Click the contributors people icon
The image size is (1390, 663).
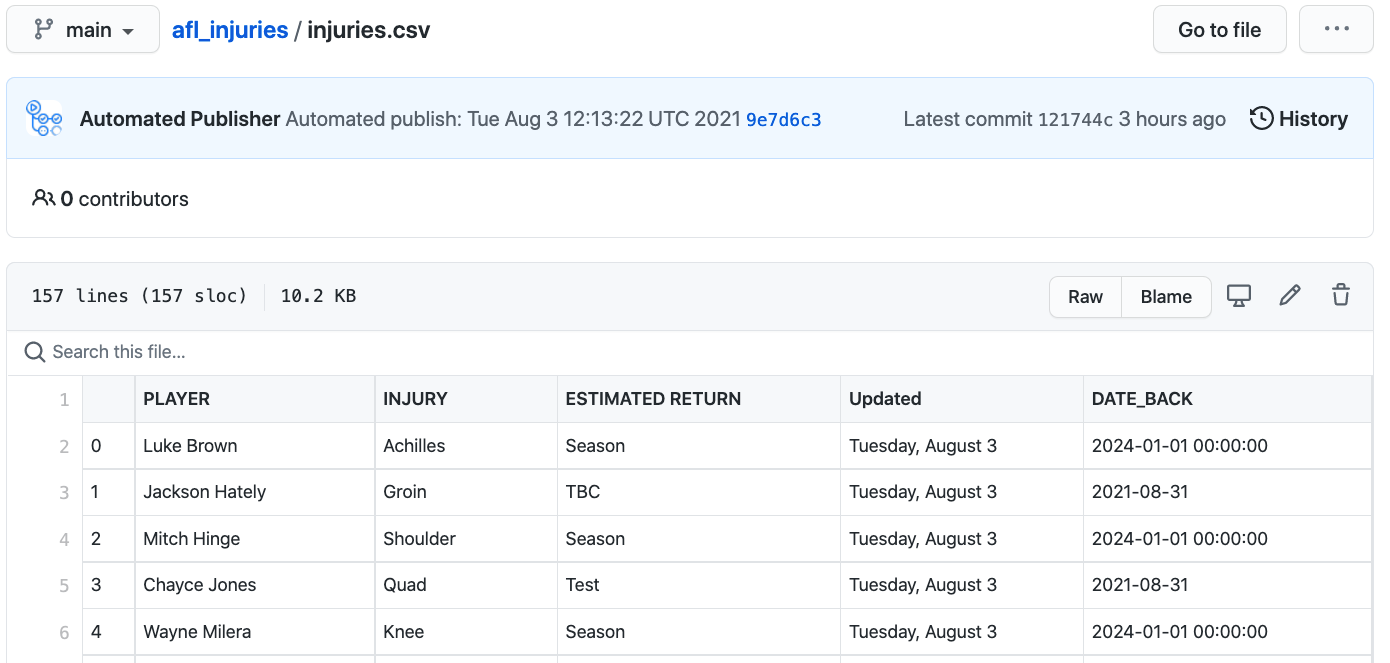(x=43, y=198)
